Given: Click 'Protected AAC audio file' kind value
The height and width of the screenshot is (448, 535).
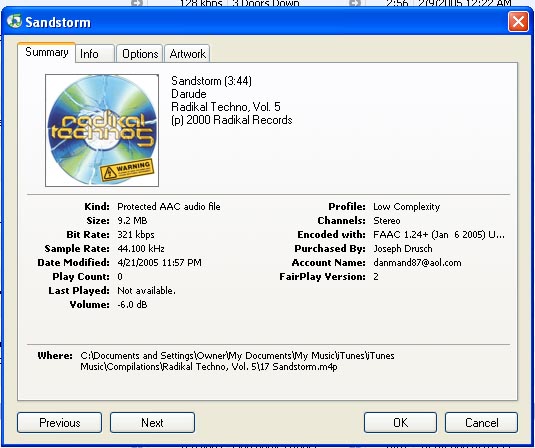Looking at the screenshot, I should 169,206.
